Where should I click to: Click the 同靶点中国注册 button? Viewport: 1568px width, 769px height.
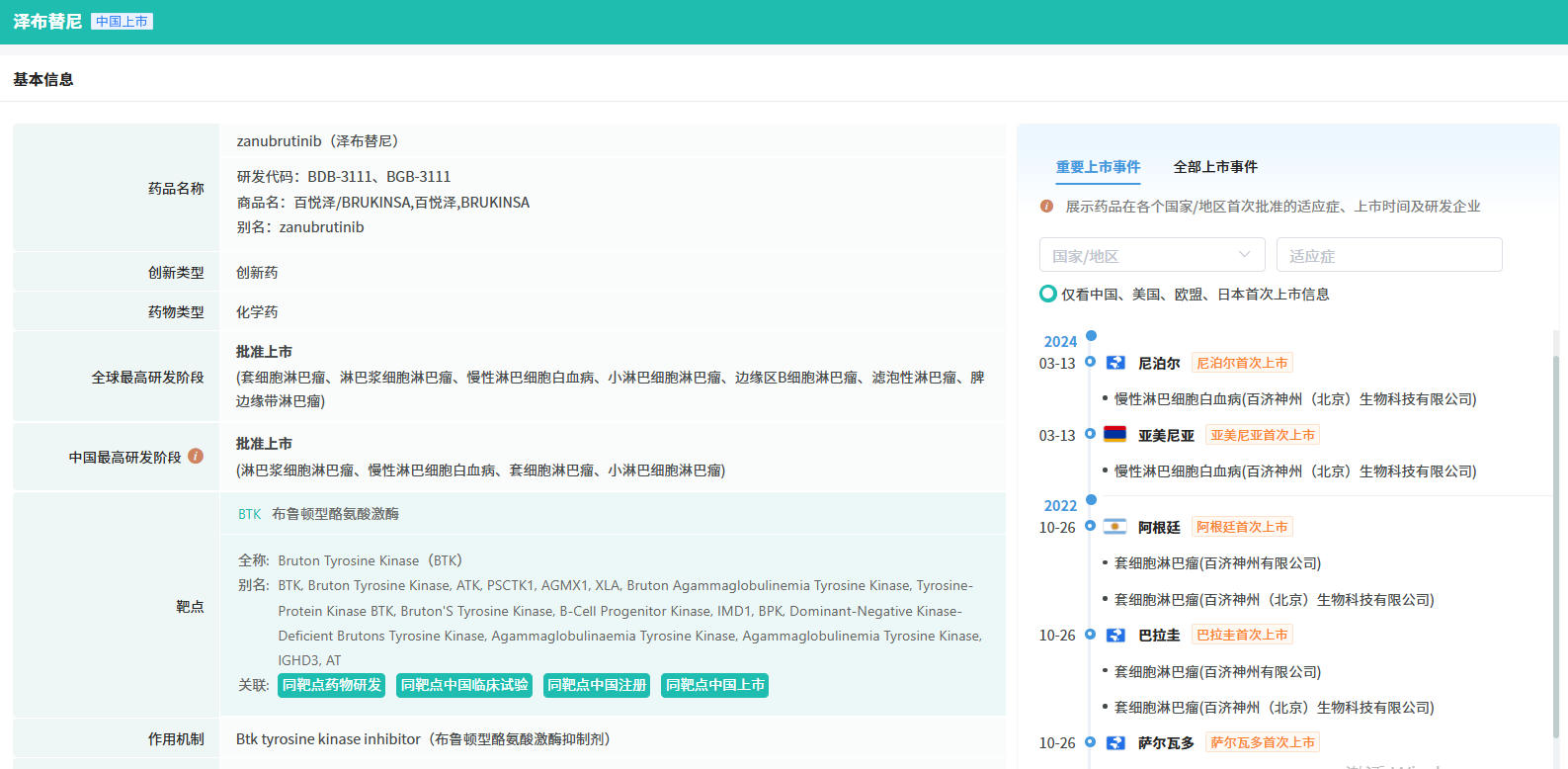pos(597,685)
